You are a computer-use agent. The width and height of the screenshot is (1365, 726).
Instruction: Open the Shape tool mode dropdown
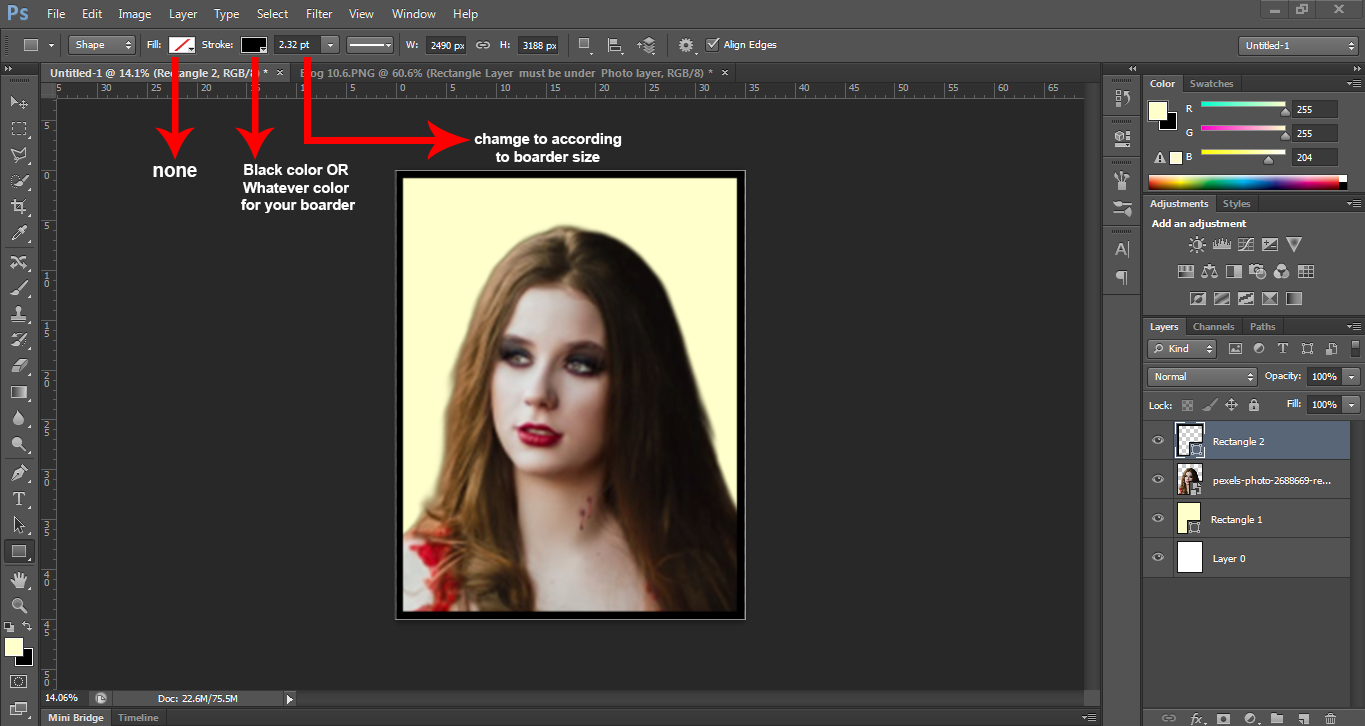(101, 45)
